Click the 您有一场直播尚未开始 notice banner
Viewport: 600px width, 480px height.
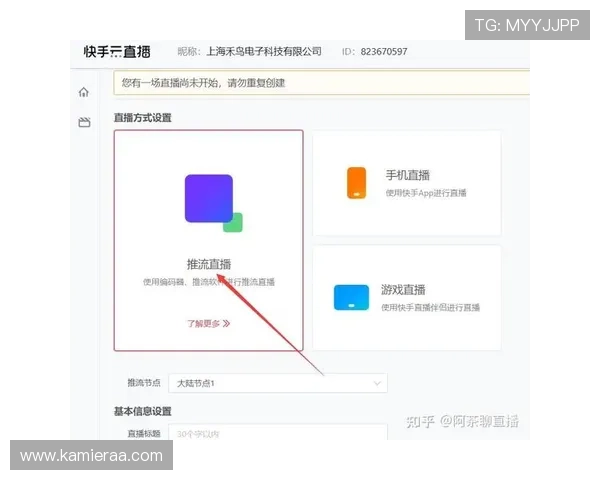pyautogui.click(x=322, y=83)
